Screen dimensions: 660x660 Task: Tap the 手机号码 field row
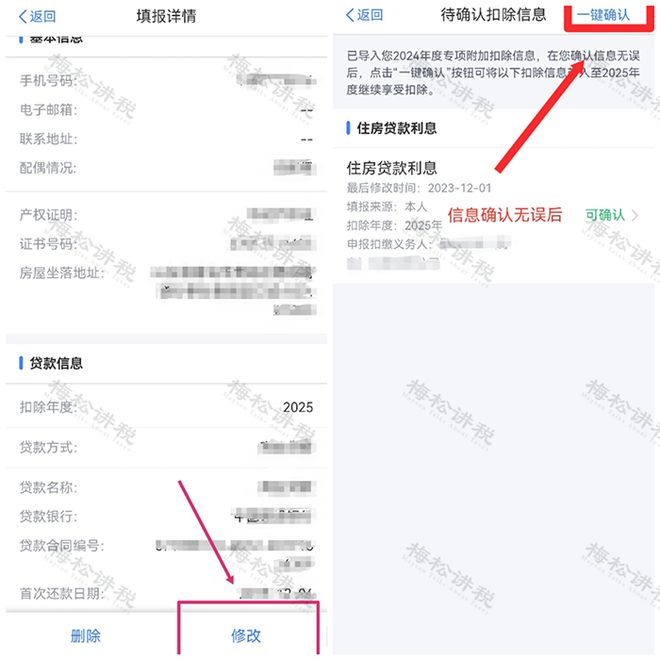[166, 80]
